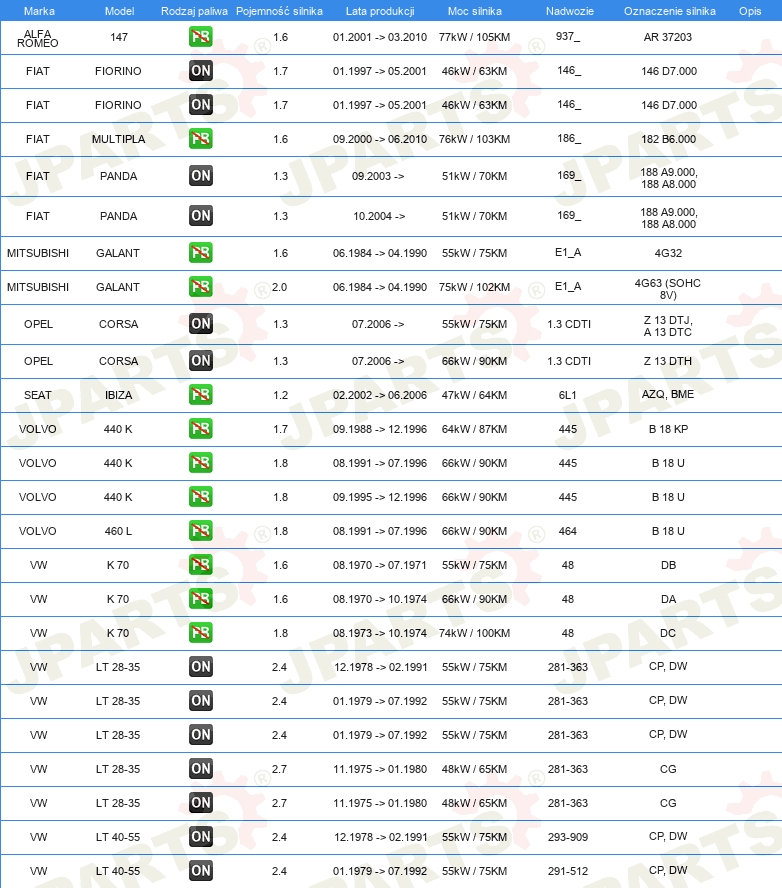Click body code 293-909
The image size is (782, 888).
(567, 836)
